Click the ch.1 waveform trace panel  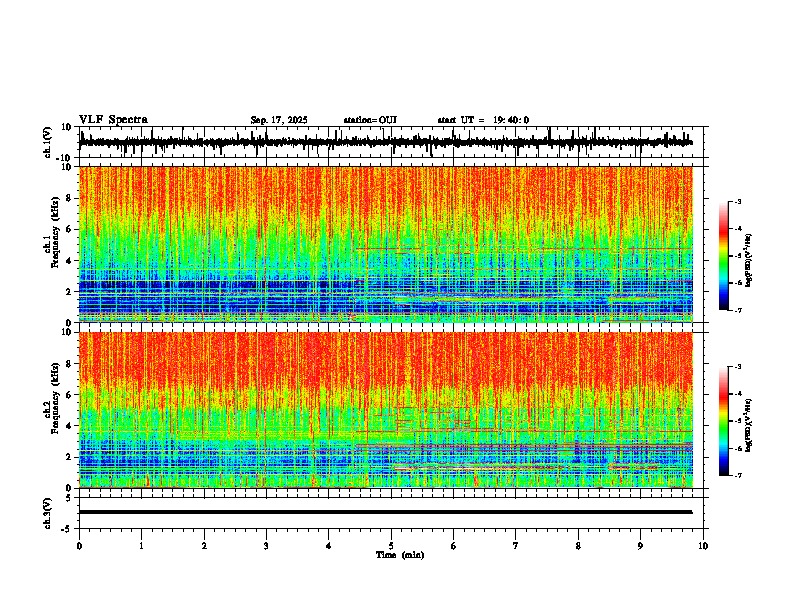[393, 142]
